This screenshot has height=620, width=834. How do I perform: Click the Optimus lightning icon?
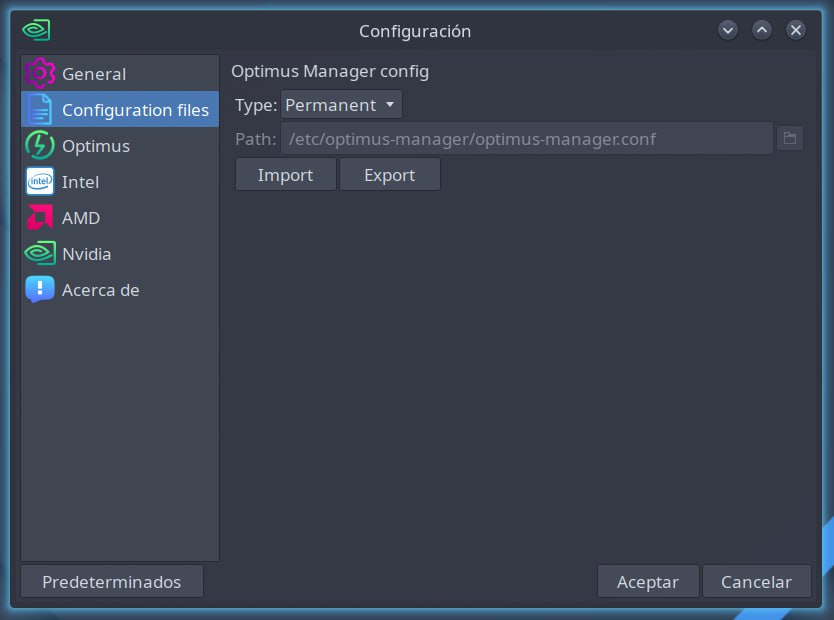(x=40, y=145)
